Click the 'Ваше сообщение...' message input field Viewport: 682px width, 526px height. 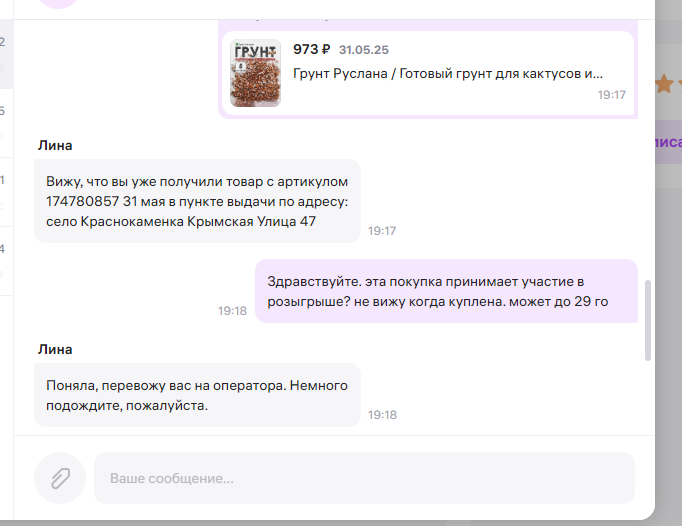364,478
